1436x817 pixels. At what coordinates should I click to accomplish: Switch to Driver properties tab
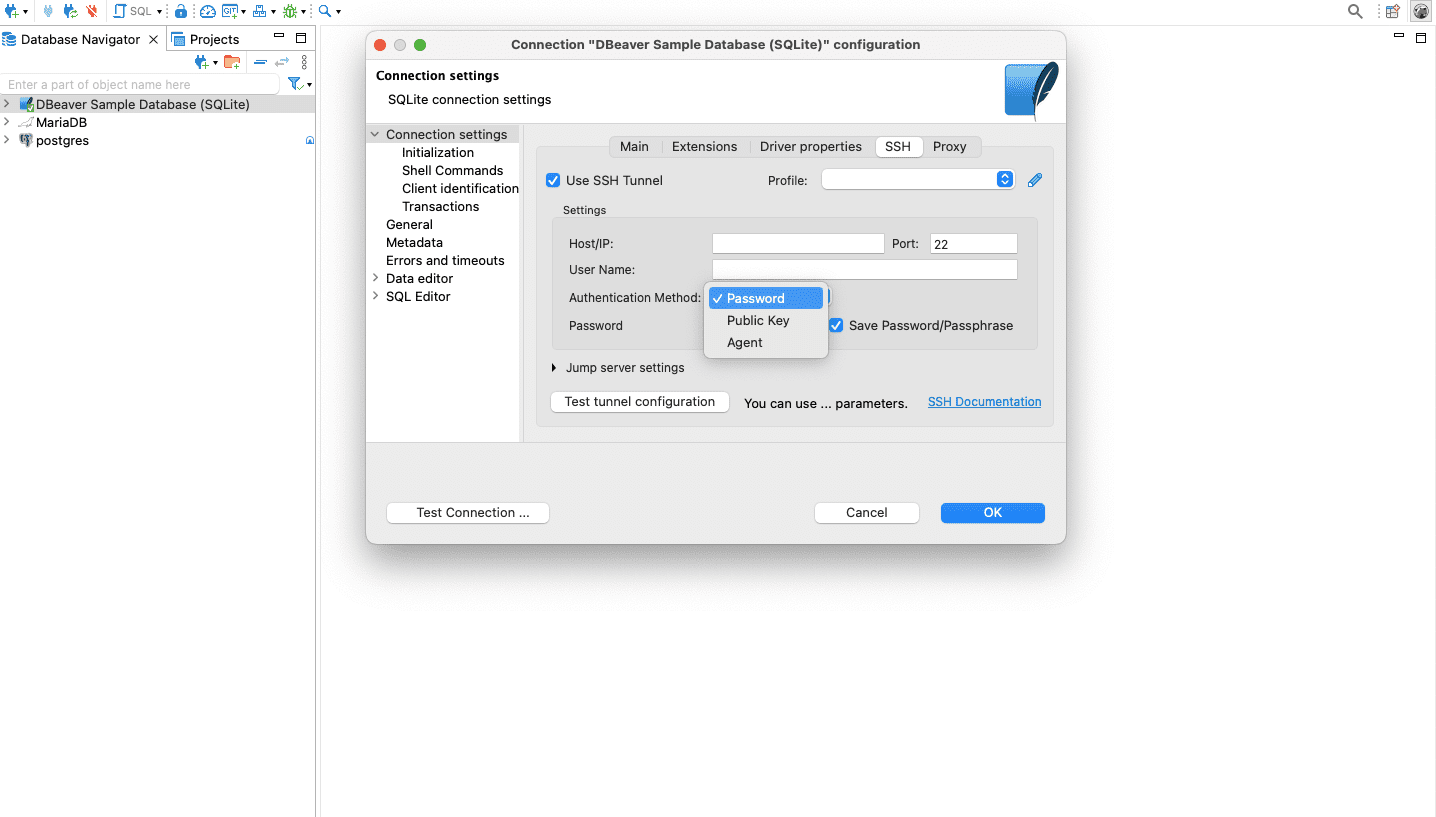810,146
